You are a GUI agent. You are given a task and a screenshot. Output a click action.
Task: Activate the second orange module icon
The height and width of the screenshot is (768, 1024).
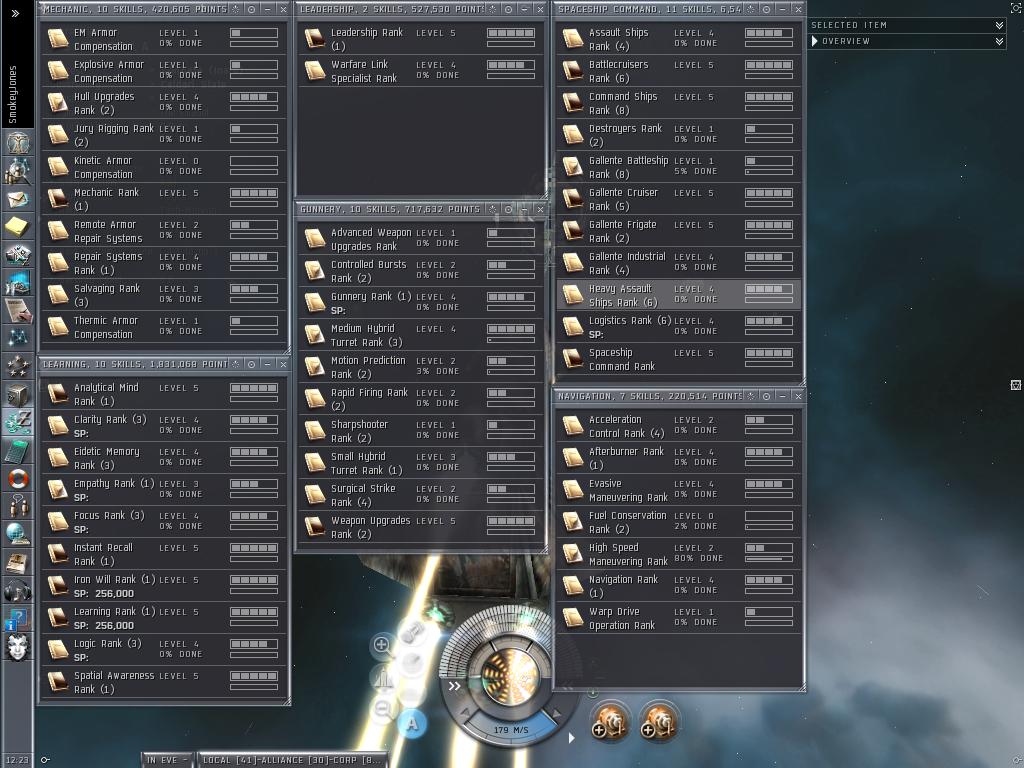point(659,721)
